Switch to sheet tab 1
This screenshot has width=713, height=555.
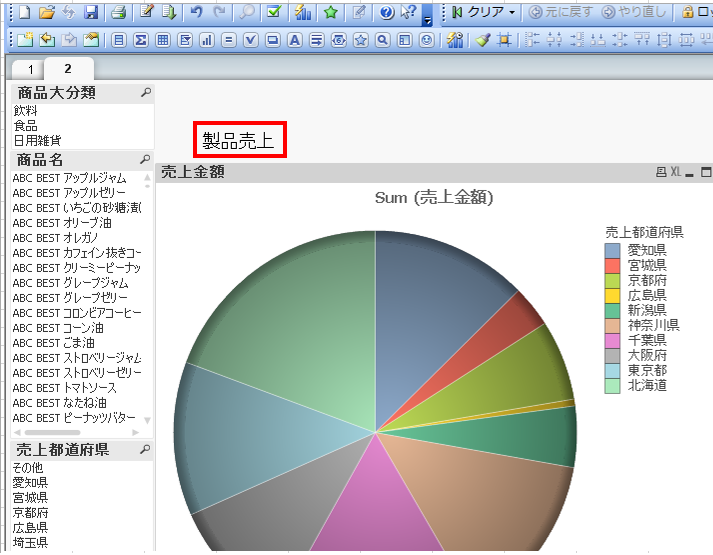click(30, 70)
